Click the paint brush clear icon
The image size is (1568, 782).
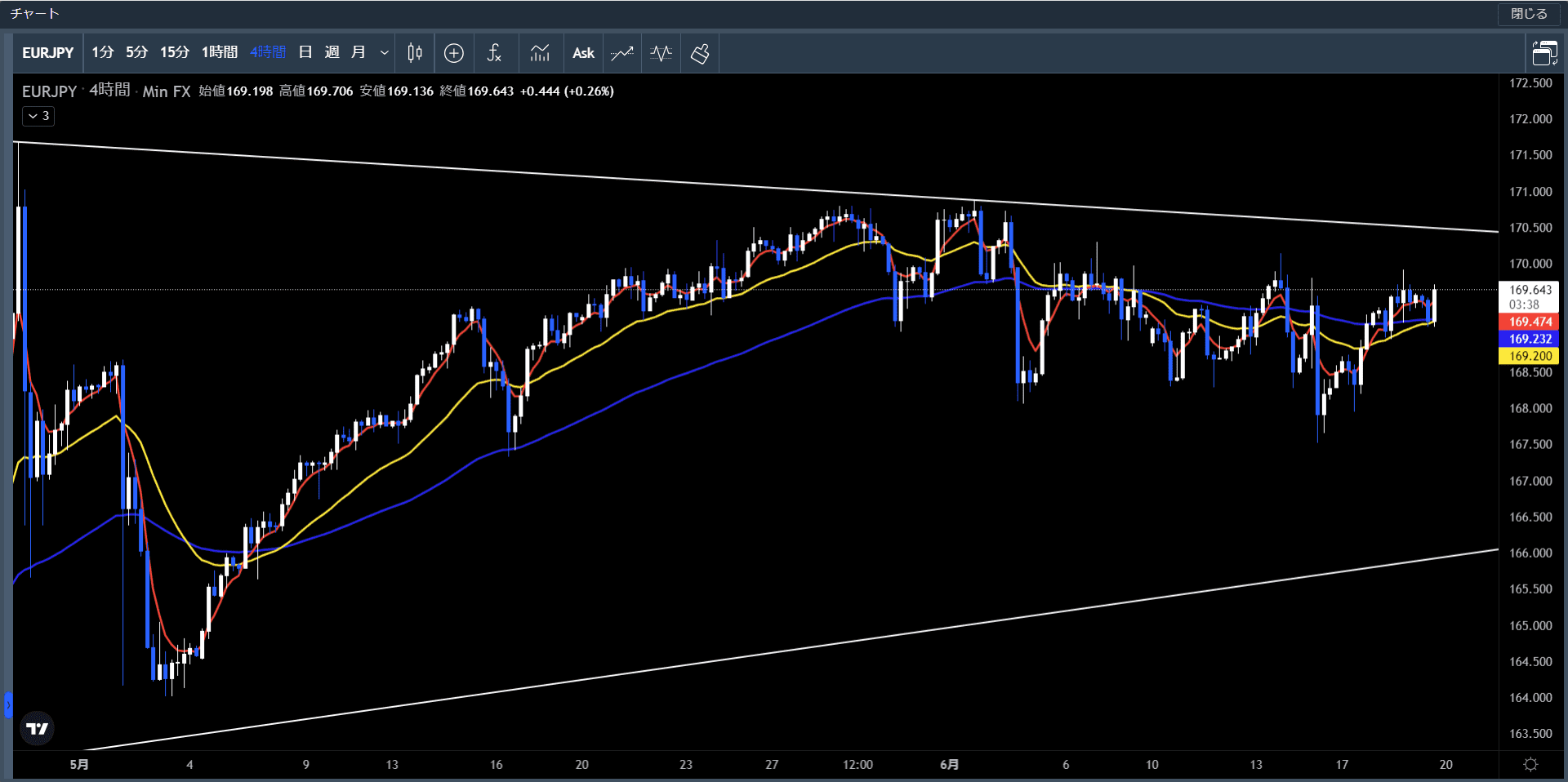700,53
